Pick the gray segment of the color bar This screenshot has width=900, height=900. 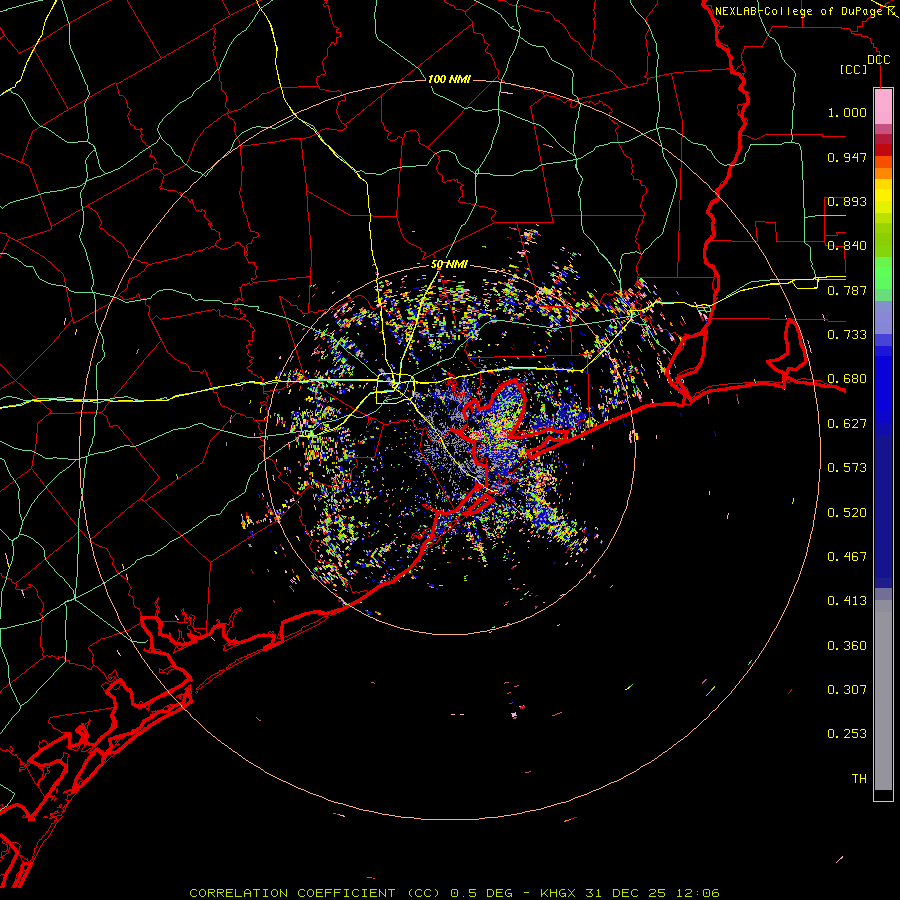click(x=883, y=695)
